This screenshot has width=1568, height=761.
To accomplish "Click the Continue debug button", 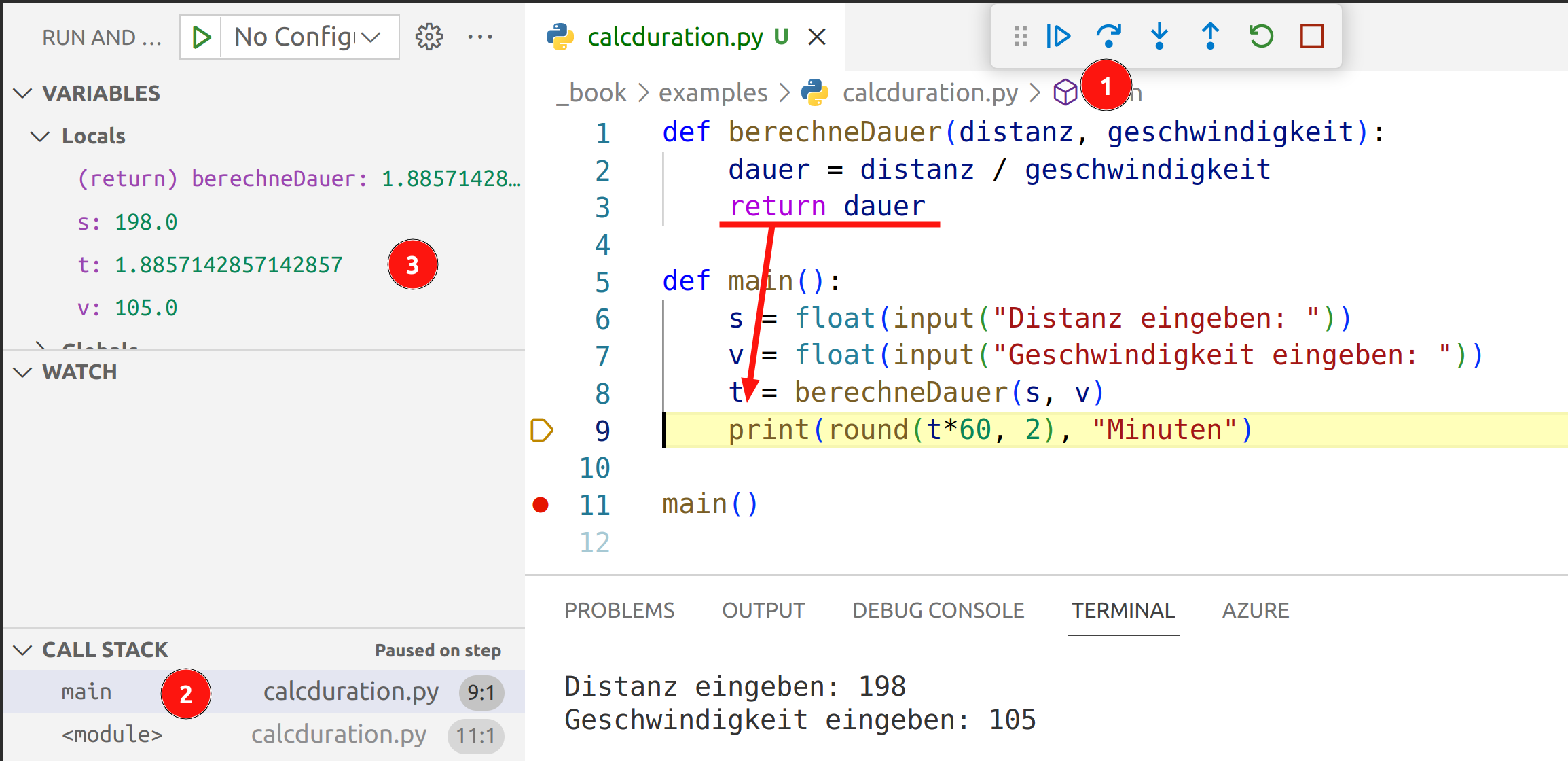I will point(1058,36).
